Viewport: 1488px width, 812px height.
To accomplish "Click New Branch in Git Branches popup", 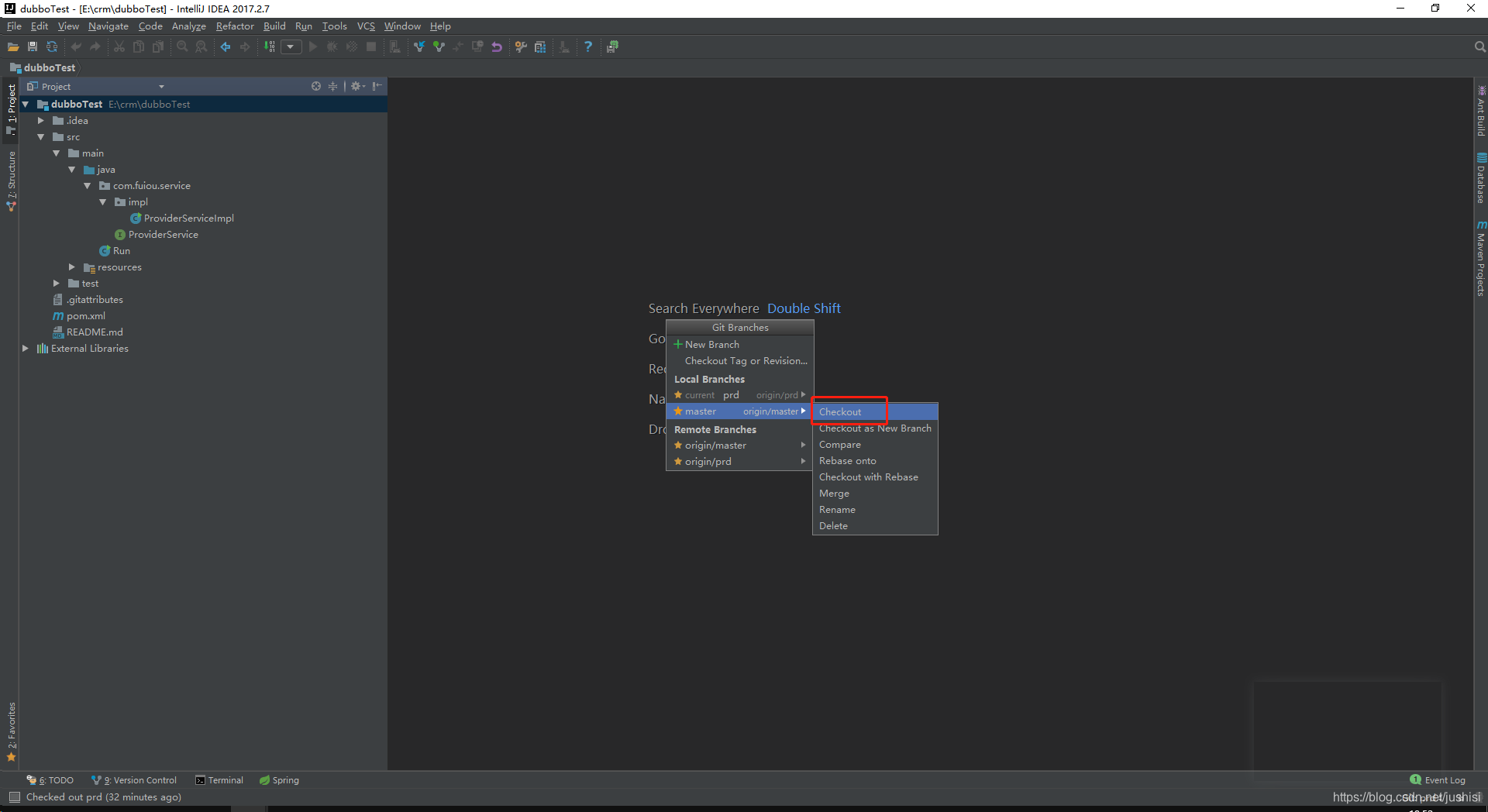I will [740, 344].
